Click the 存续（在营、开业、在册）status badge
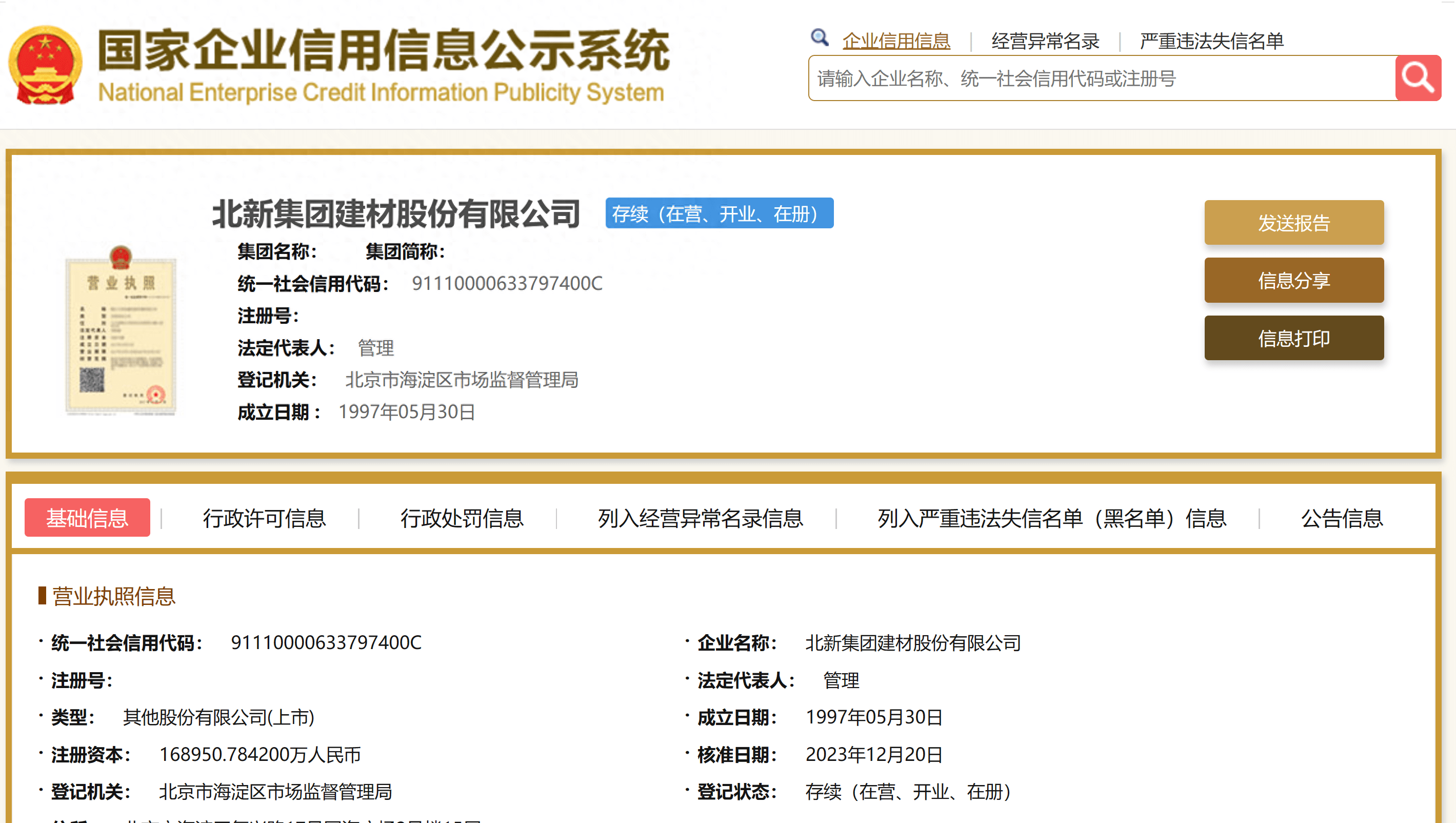This screenshot has width=1456, height=823. [x=719, y=213]
